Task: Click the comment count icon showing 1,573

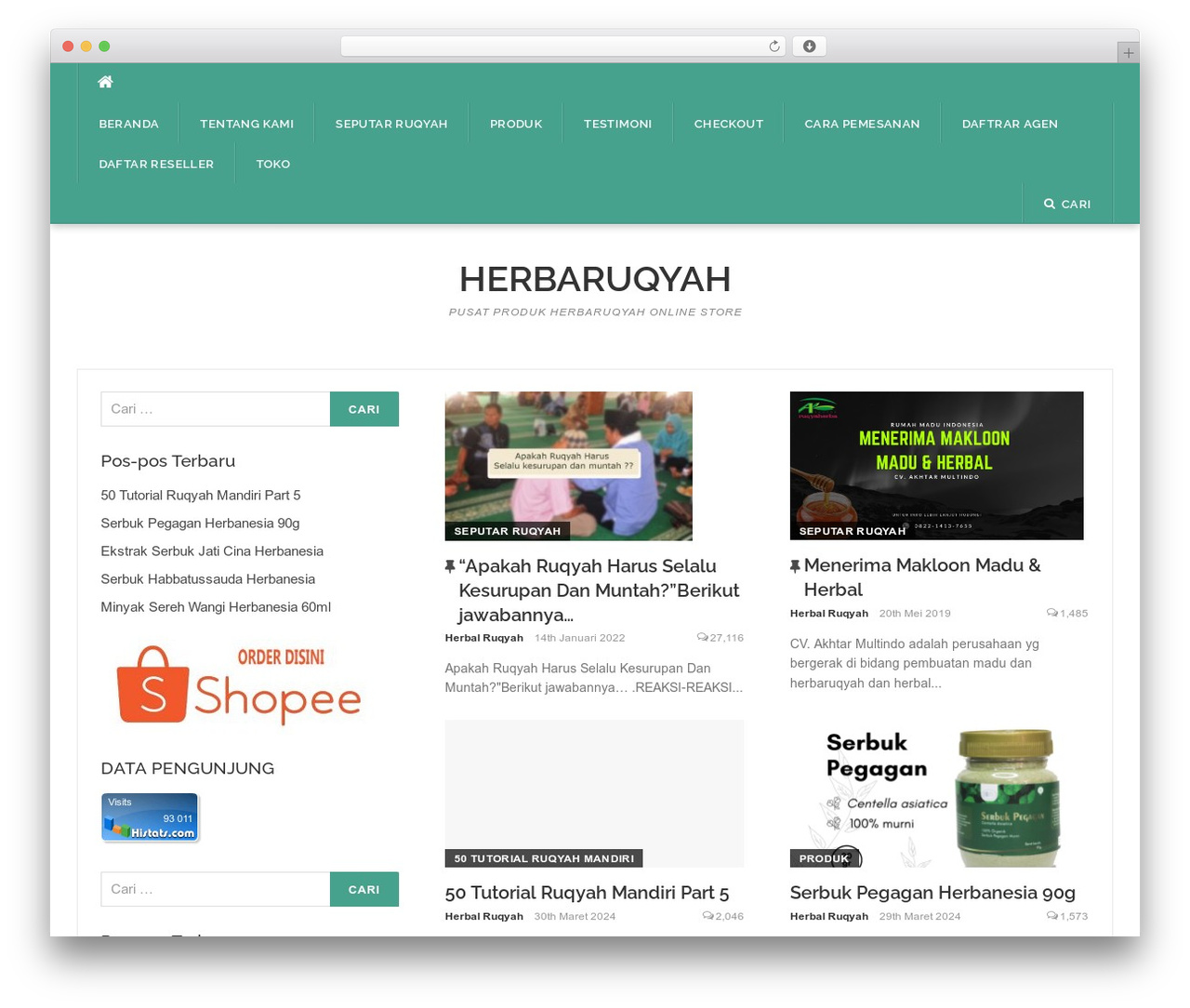Action: [x=1052, y=916]
